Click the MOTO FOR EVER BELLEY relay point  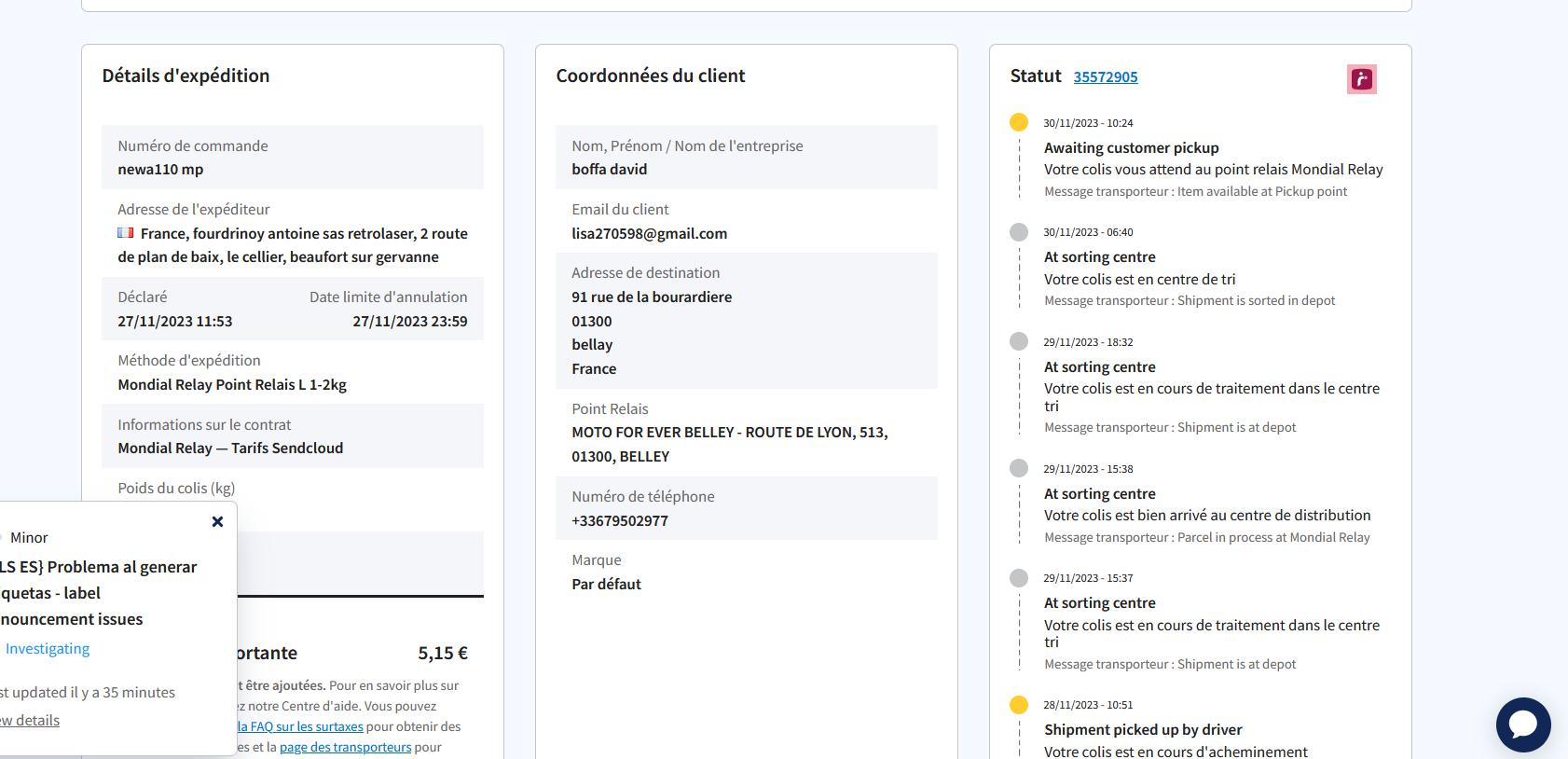[730, 445]
